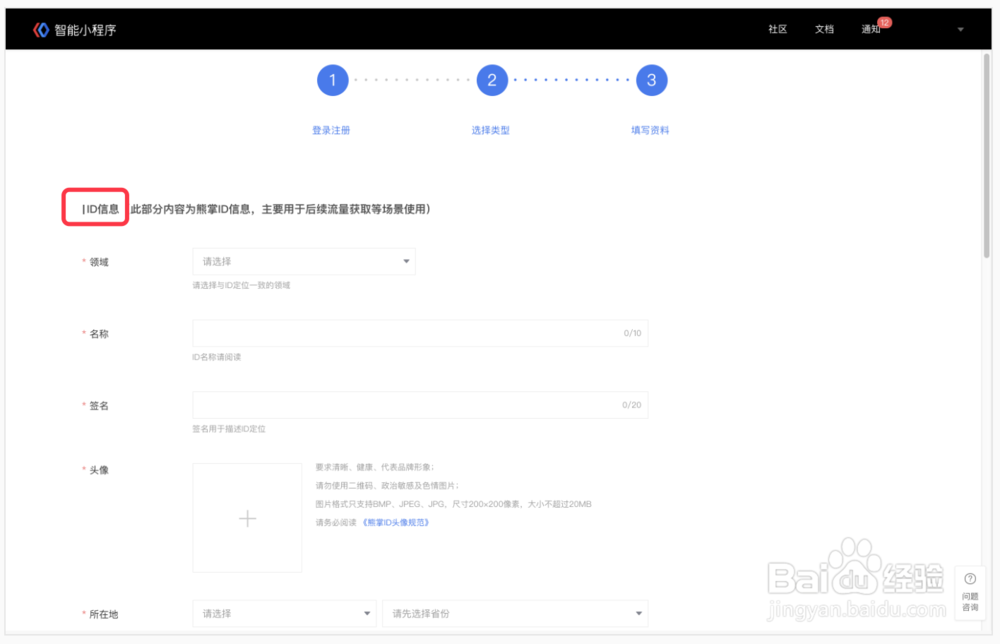This screenshot has height=644, width=1000.
Task: Click the plus icon to upload an avatar
Action: coord(247,517)
